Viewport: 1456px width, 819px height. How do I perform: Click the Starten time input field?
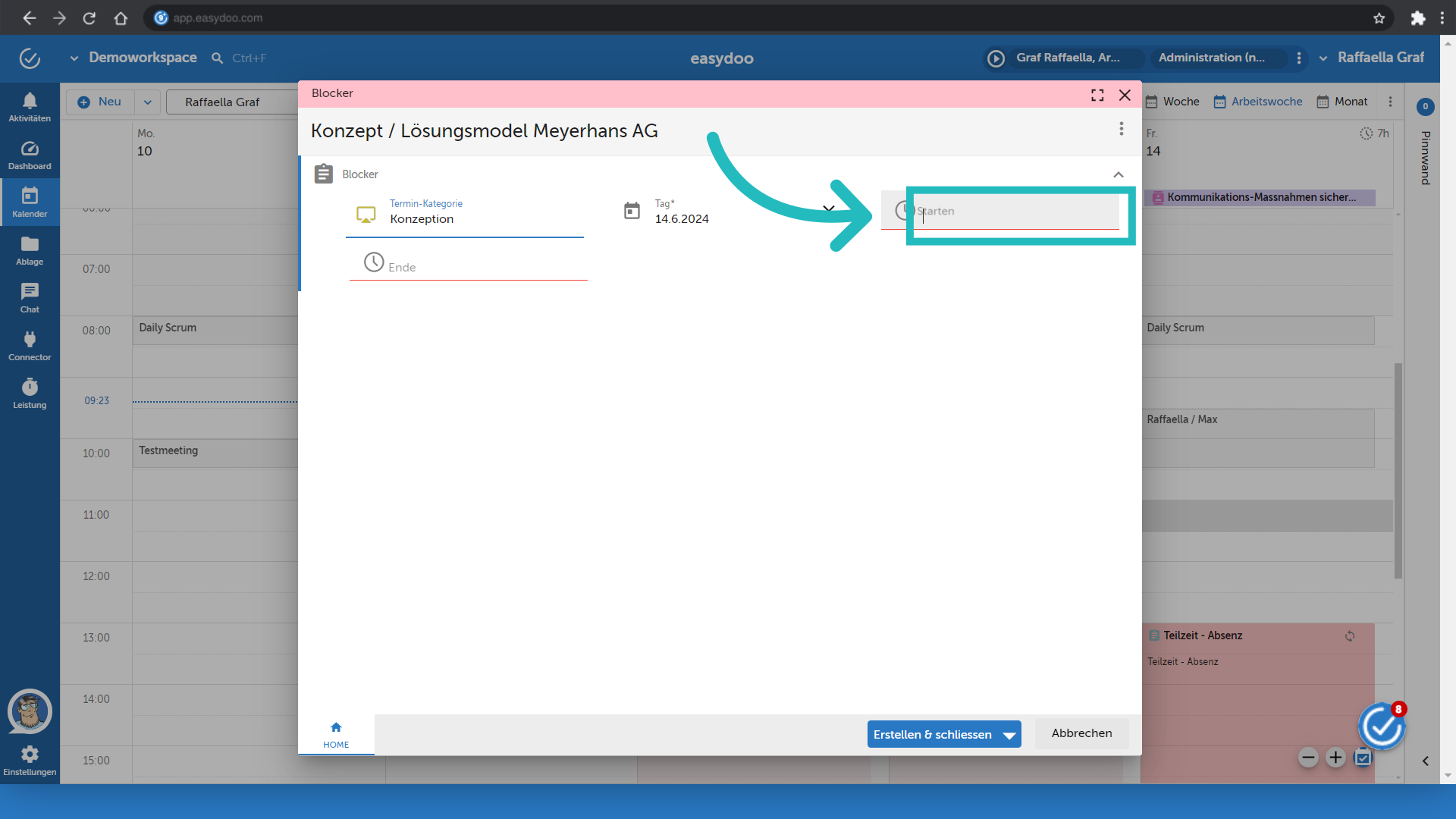(x=1013, y=210)
